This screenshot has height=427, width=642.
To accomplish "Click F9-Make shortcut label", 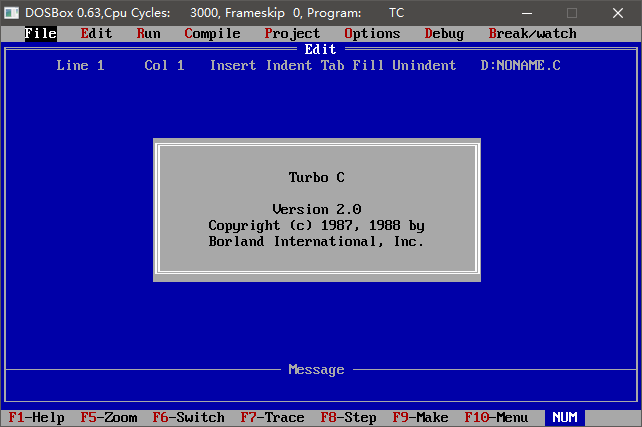I will [x=420, y=417].
